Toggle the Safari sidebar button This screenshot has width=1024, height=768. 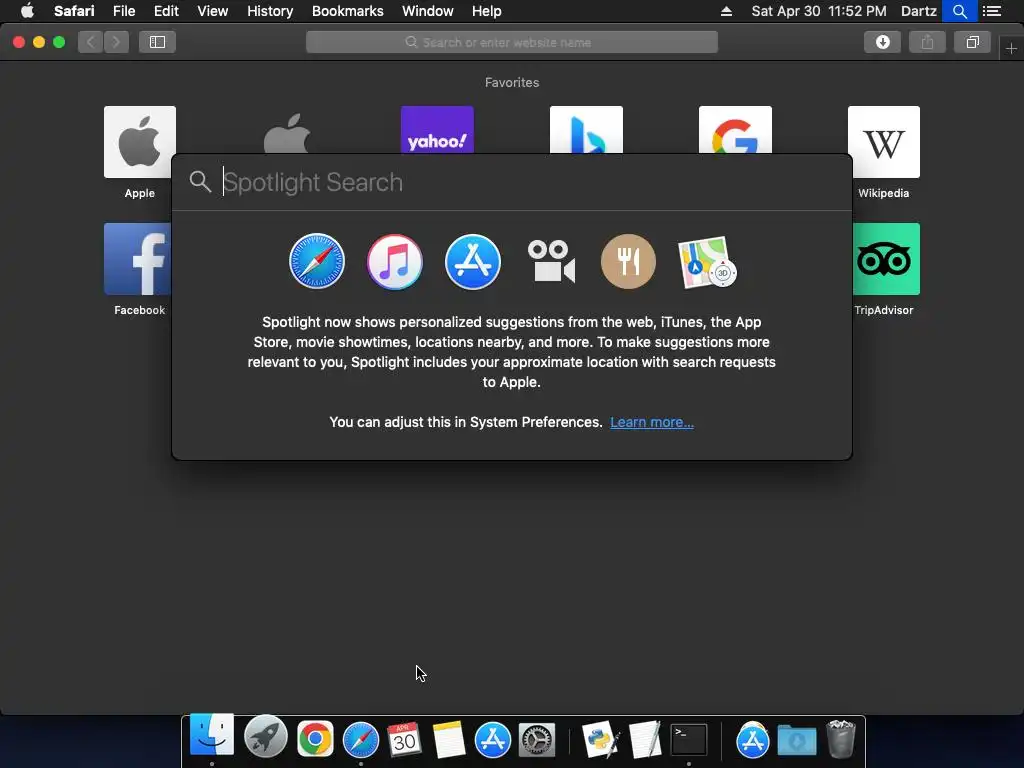coord(157,42)
